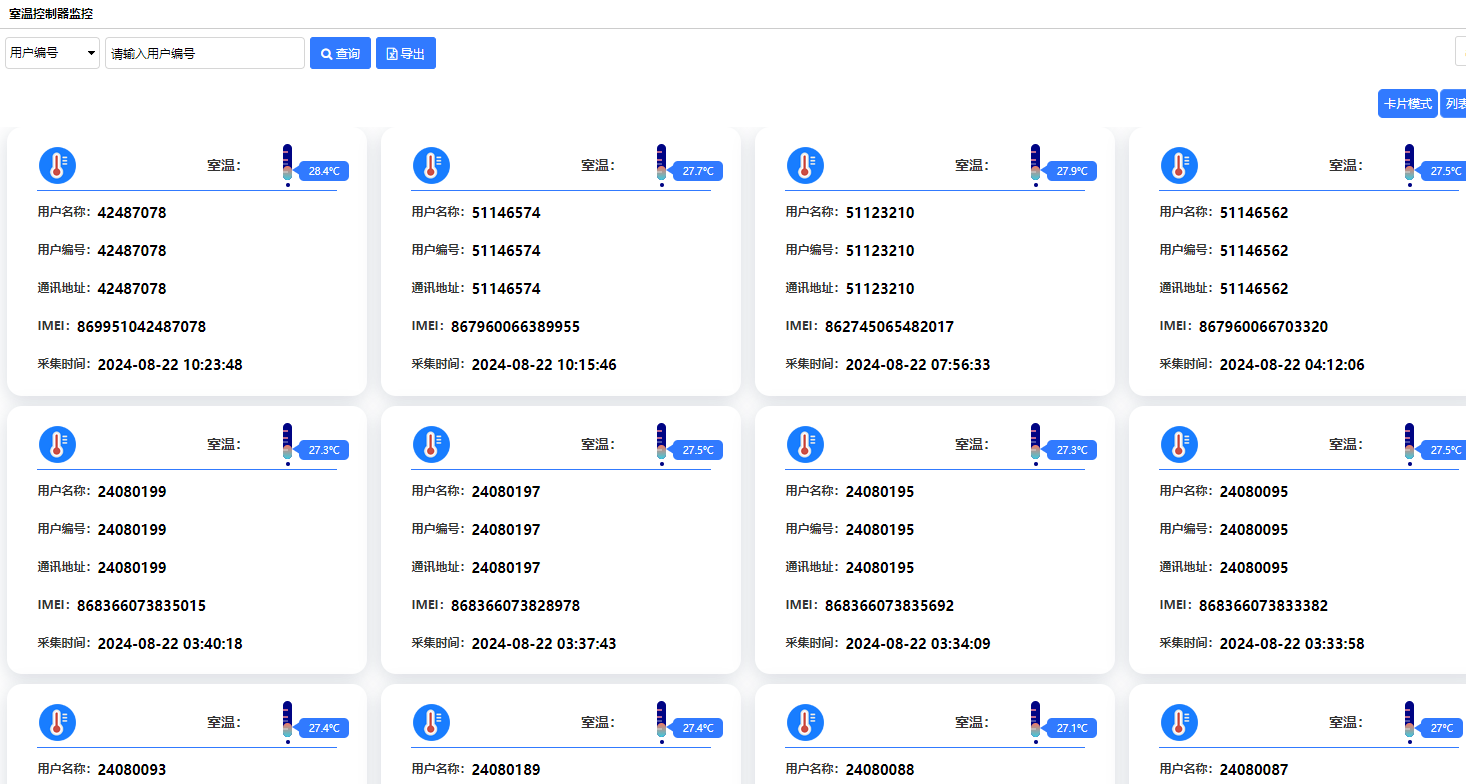
Task: Click thermometer icon on card 24080195
Action: [x=805, y=444]
